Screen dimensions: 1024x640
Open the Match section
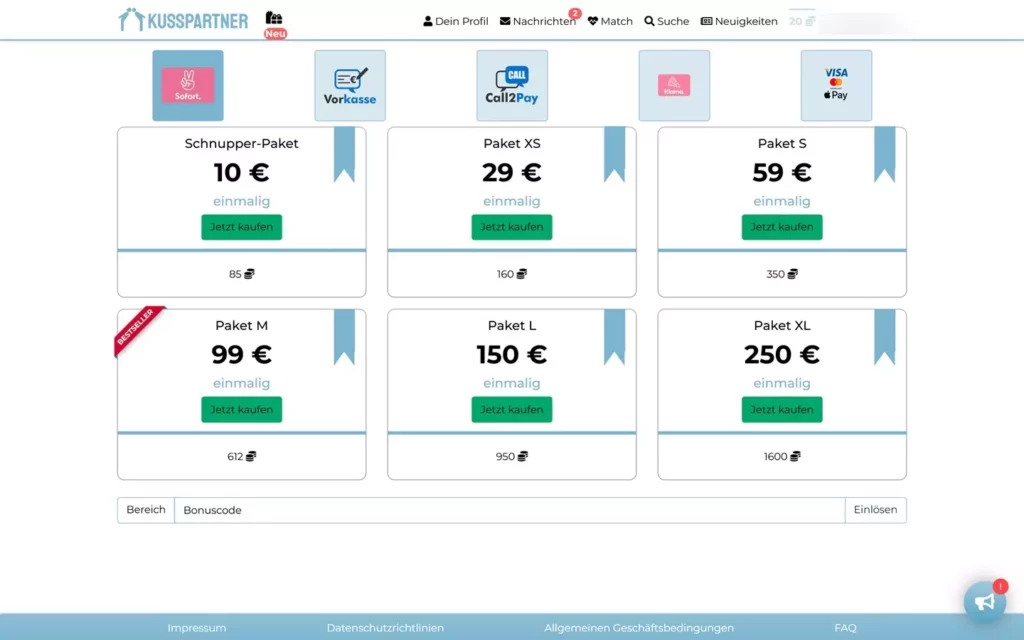(x=610, y=20)
